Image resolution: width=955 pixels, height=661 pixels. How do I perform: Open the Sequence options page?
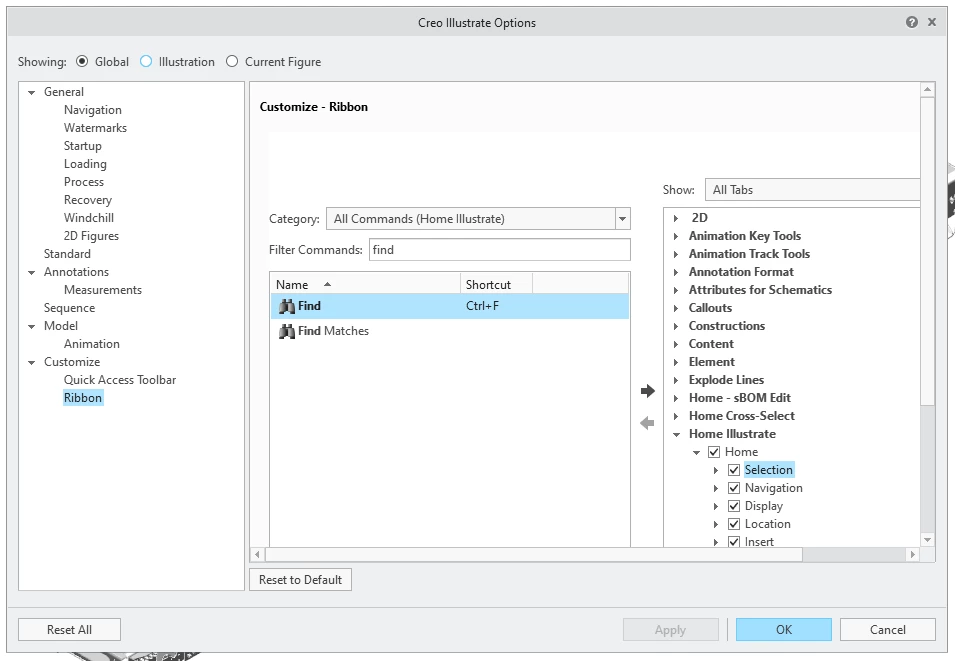[69, 308]
